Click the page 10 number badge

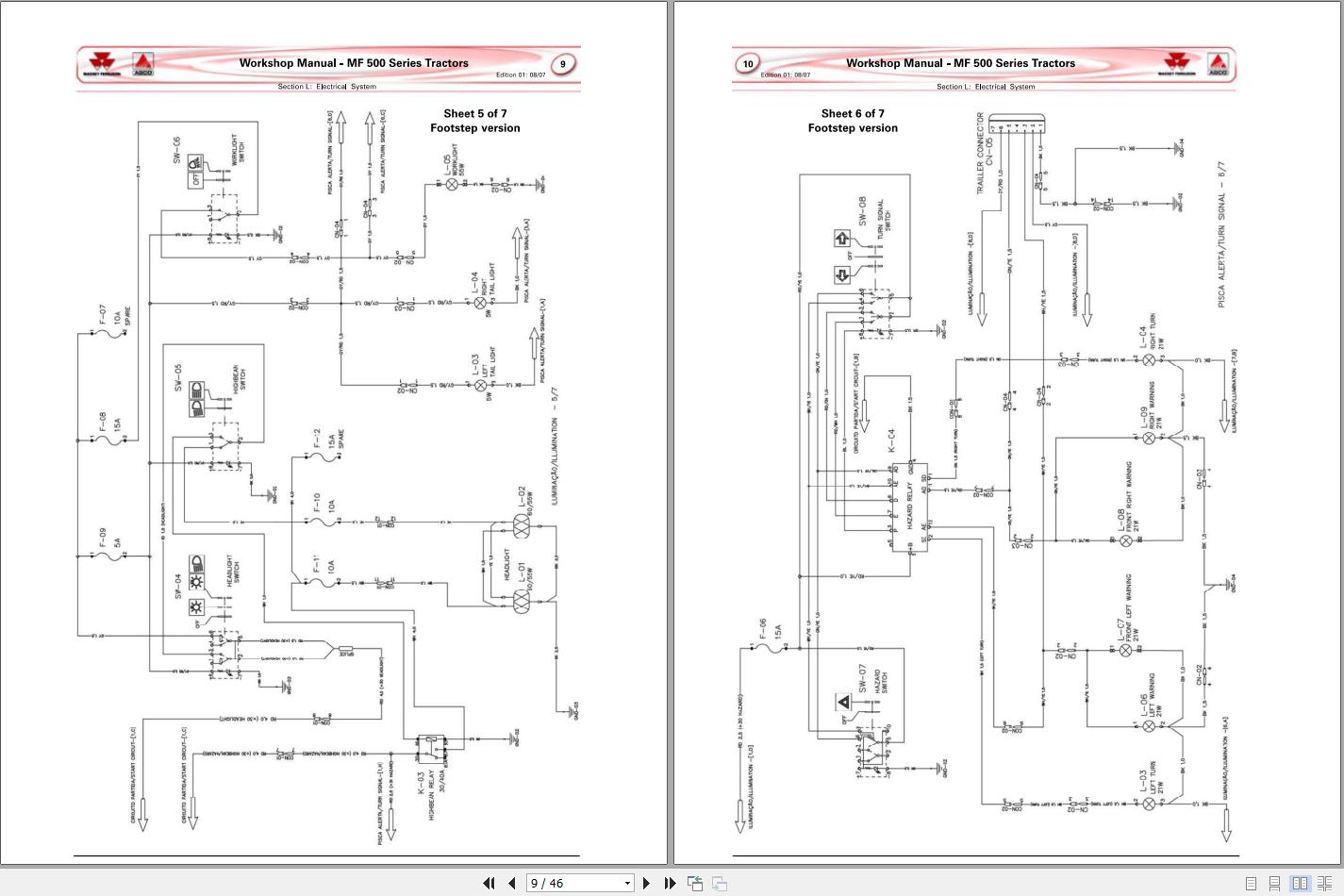click(747, 64)
